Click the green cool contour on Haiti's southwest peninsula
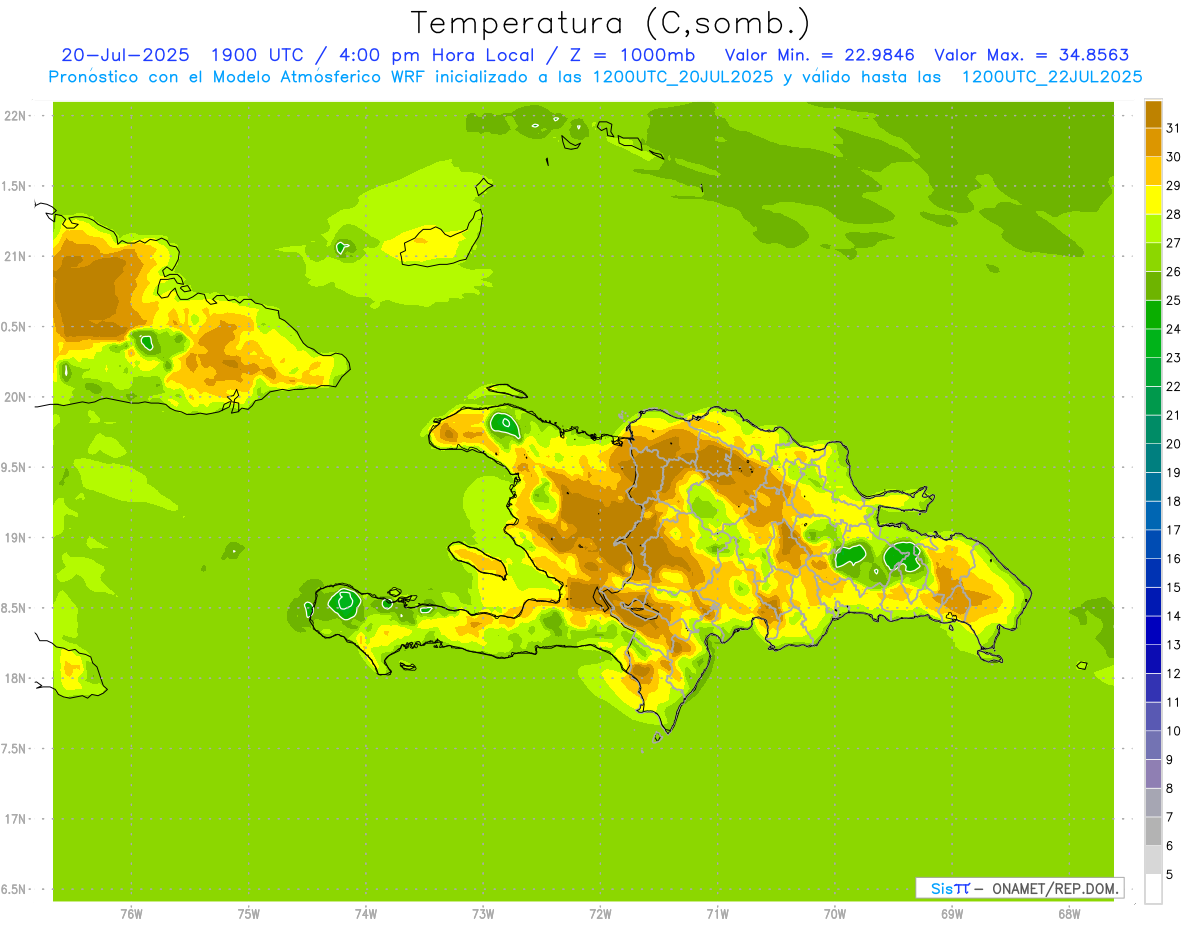The image size is (1200, 927). pos(345,602)
